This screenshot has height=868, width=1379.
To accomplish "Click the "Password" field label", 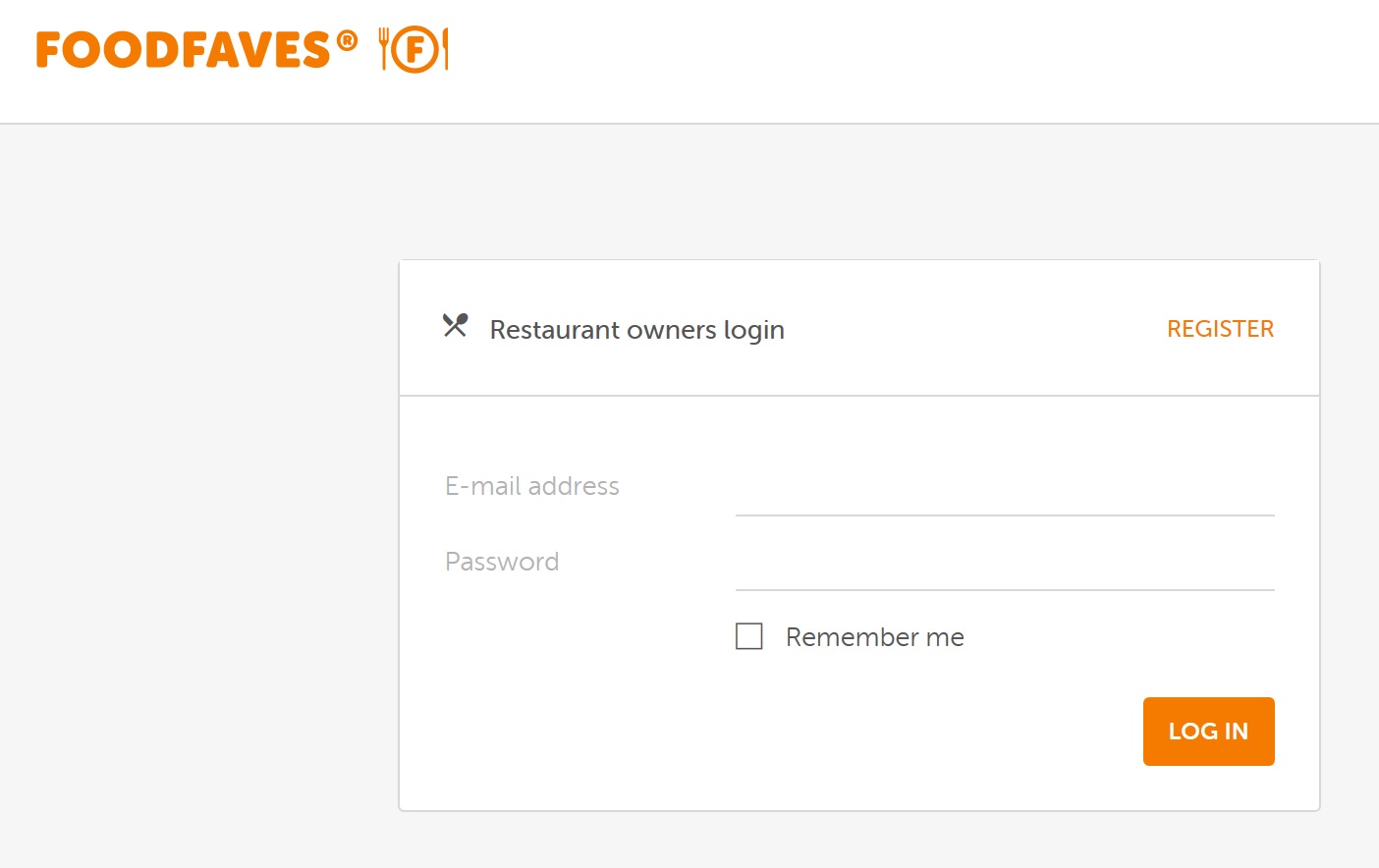I will (502, 562).
